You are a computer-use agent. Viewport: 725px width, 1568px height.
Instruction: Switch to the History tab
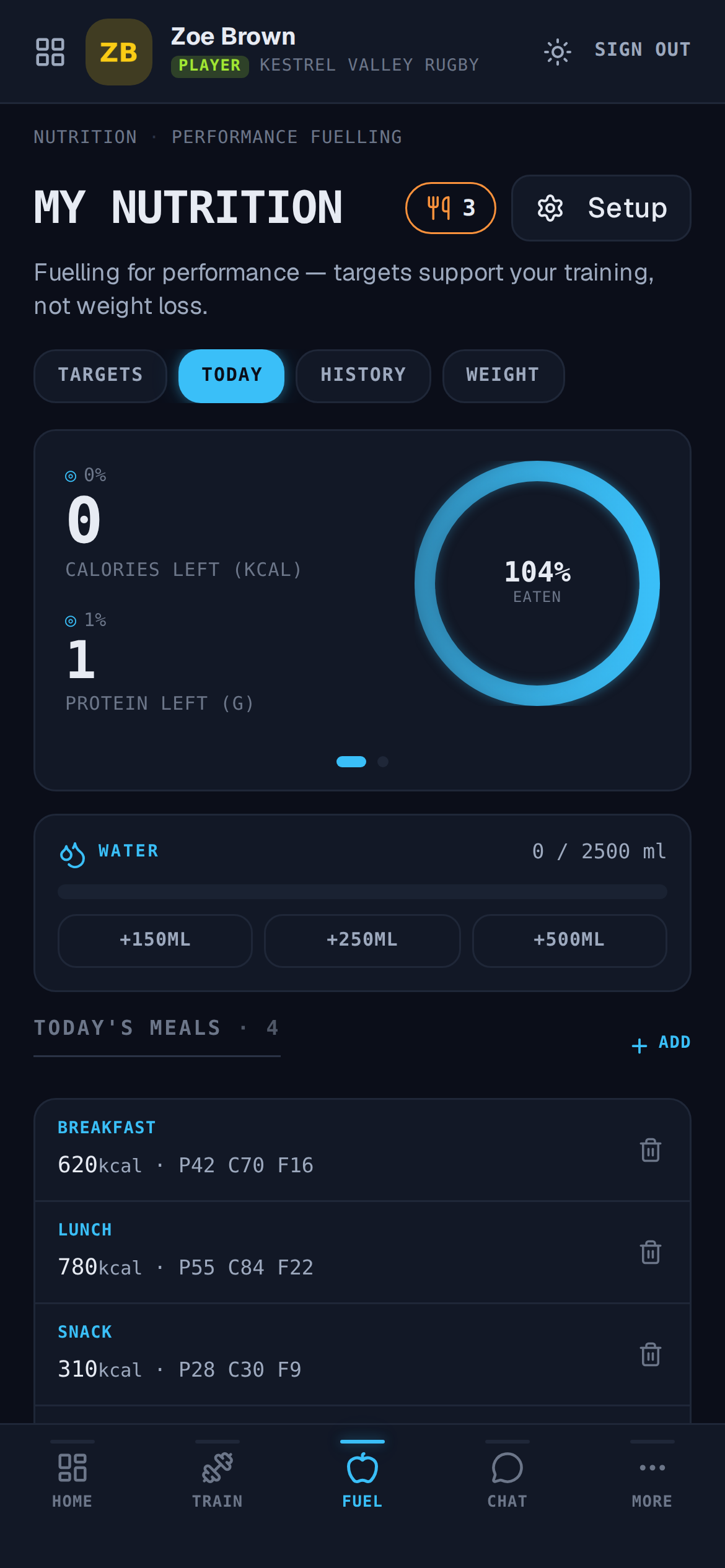coord(363,376)
